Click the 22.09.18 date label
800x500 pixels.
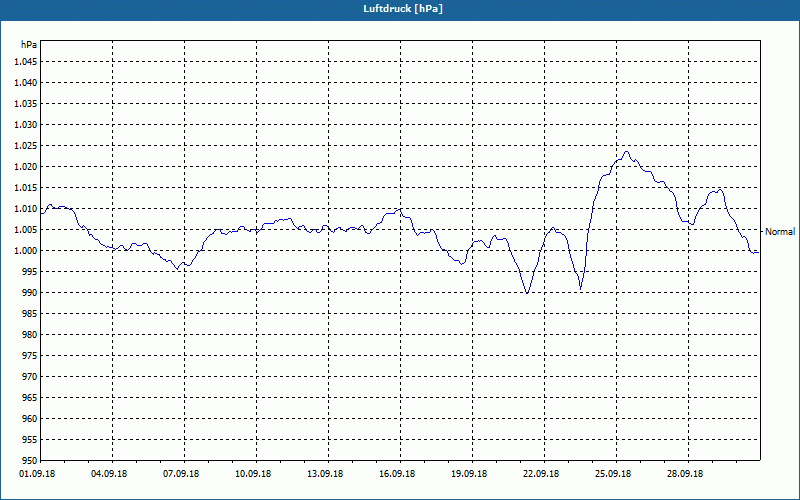541,473
